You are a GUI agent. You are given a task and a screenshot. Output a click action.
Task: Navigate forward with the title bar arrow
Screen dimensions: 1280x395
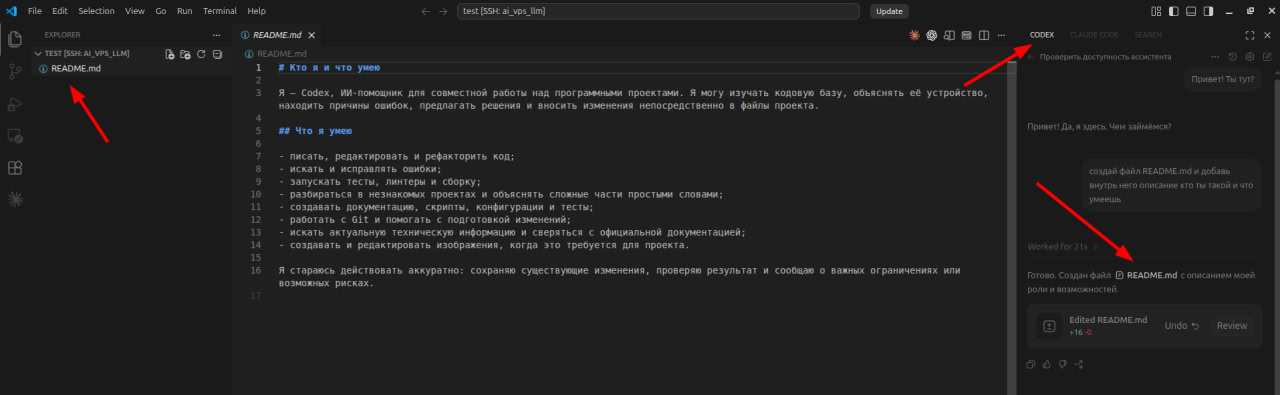pos(444,11)
